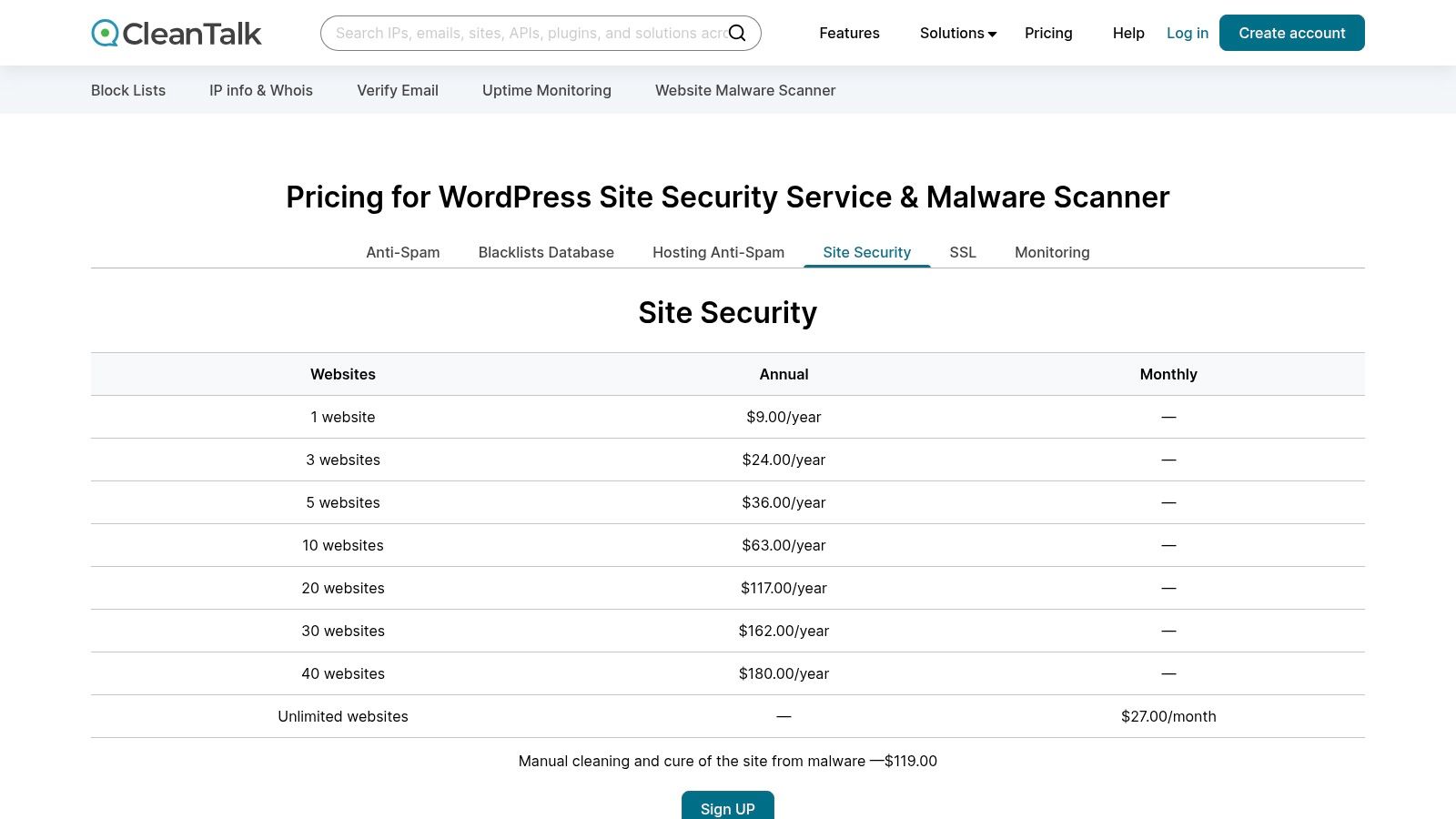Open IP info & Whois page

tap(261, 90)
